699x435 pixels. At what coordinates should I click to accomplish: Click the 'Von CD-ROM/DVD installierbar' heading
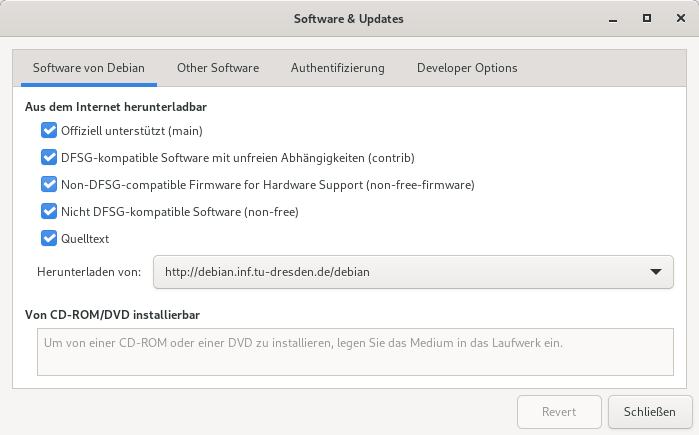click(x=112, y=315)
